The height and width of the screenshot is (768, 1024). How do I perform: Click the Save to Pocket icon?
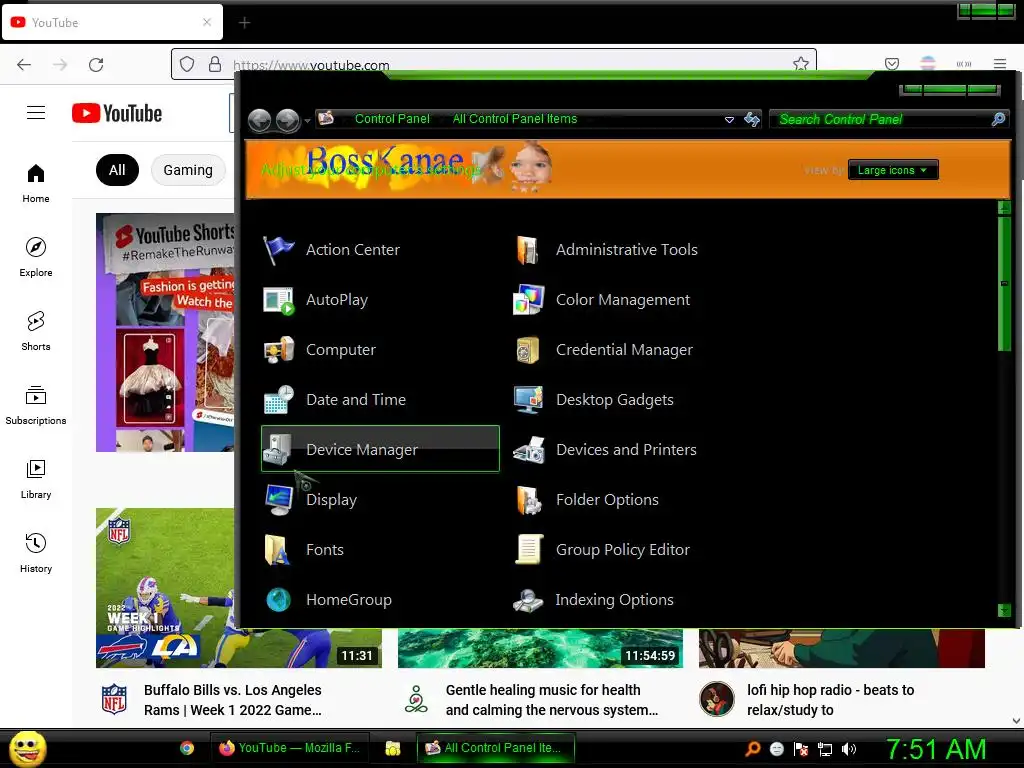[x=891, y=64]
